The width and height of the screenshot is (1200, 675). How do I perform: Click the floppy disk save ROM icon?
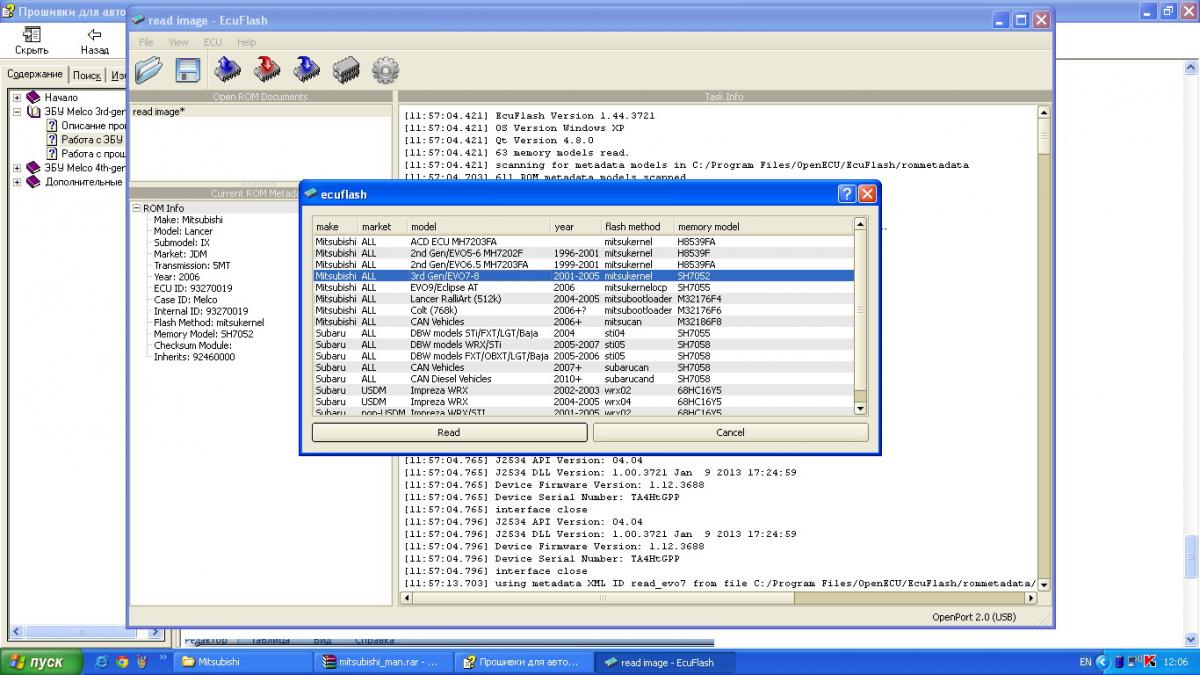pos(187,69)
